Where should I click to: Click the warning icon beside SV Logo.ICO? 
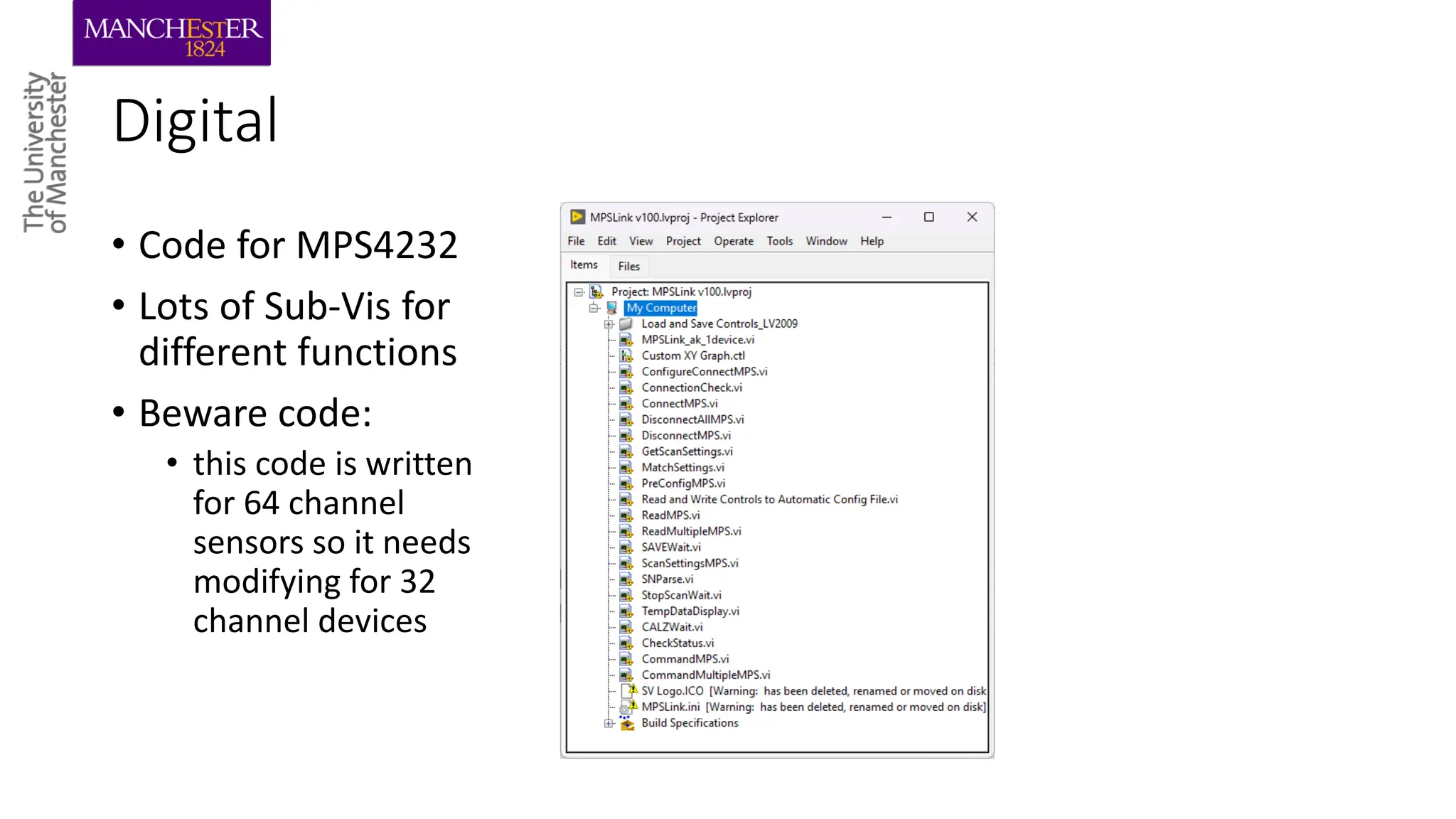pos(629,690)
